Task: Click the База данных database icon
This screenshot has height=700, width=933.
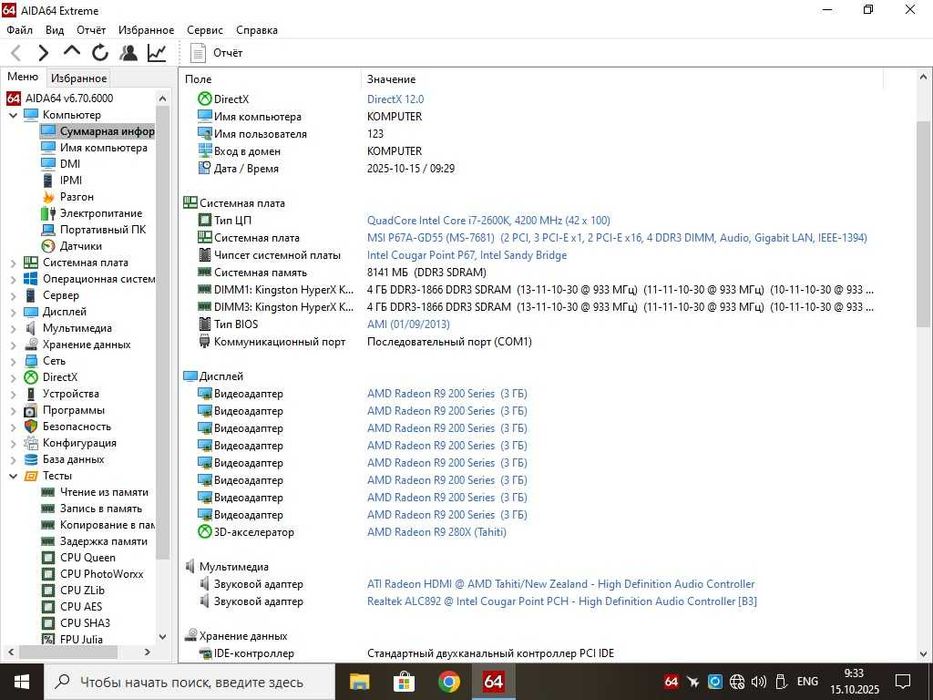Action: coord(31,460)
